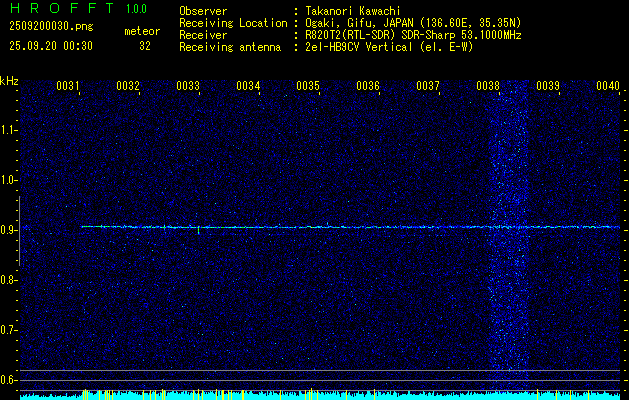
Task: Click the 0036 time marker
Action: [368, 86]
